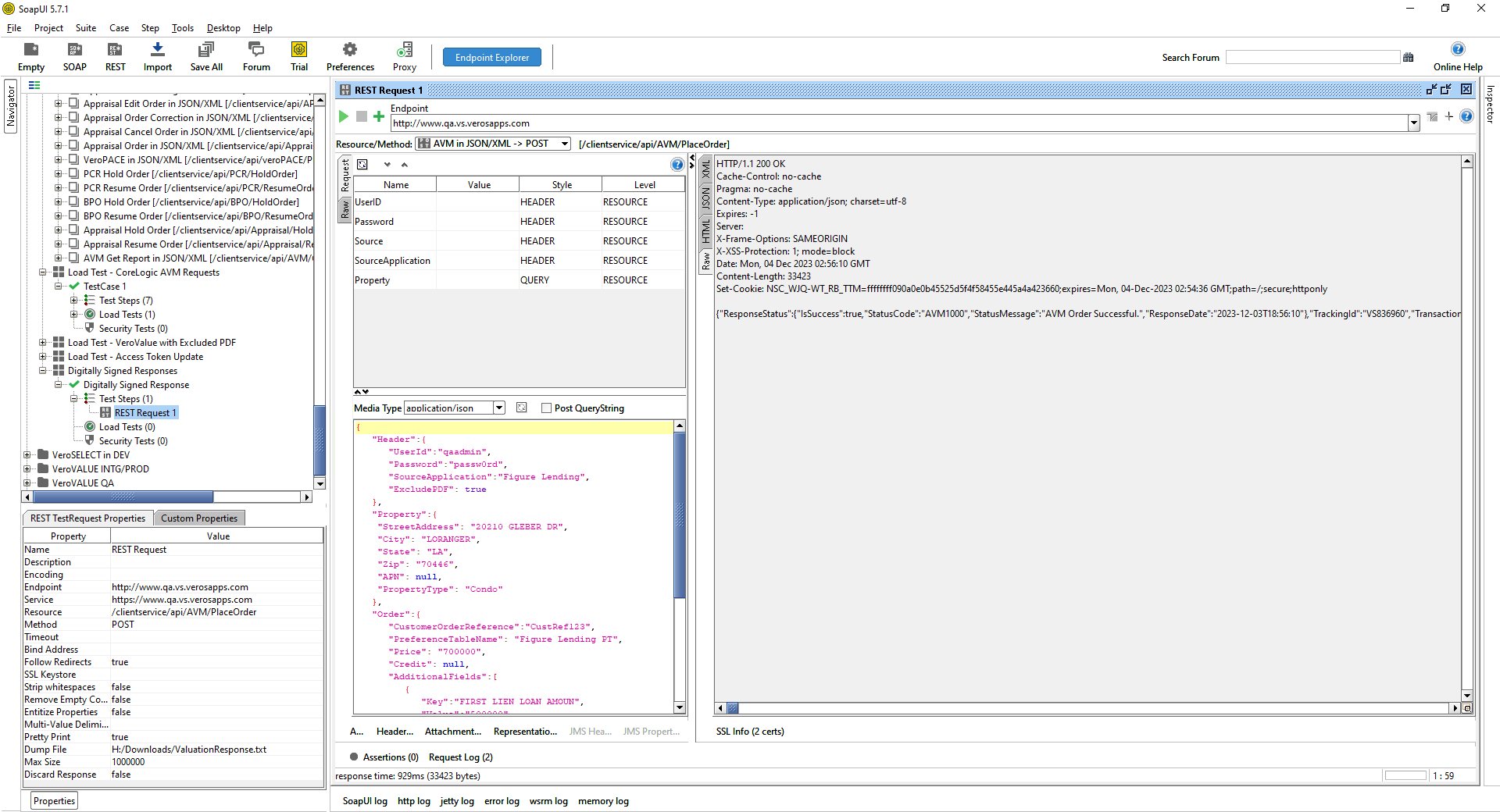Expand the VeroSELECT in DEV project
1500x812 pixels.
(27, 455)
